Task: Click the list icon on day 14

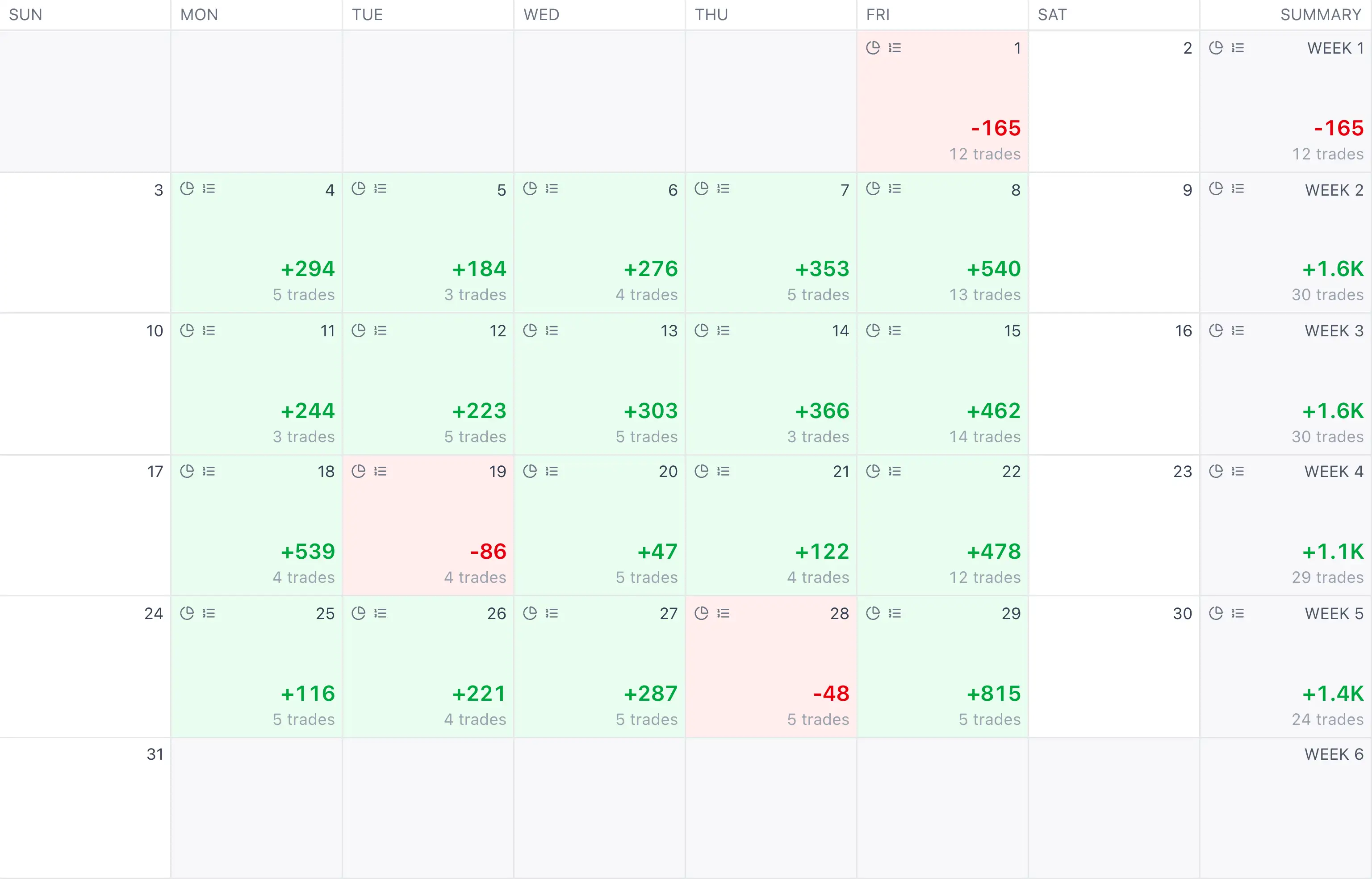Action: [x=723, y=331]
